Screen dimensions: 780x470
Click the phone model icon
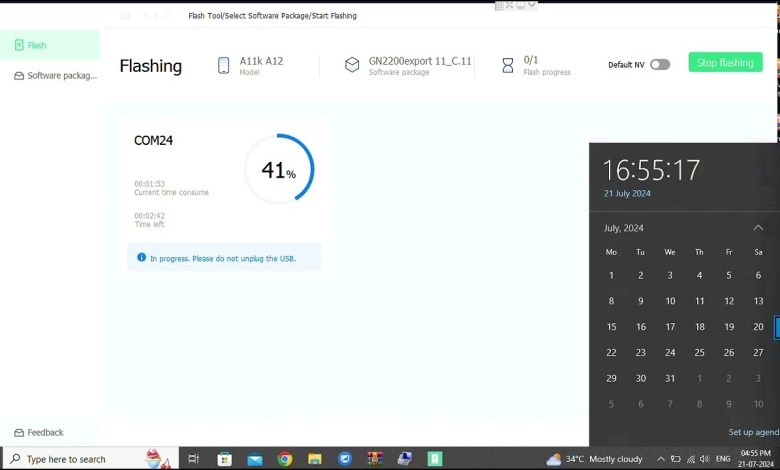[223, 65]
